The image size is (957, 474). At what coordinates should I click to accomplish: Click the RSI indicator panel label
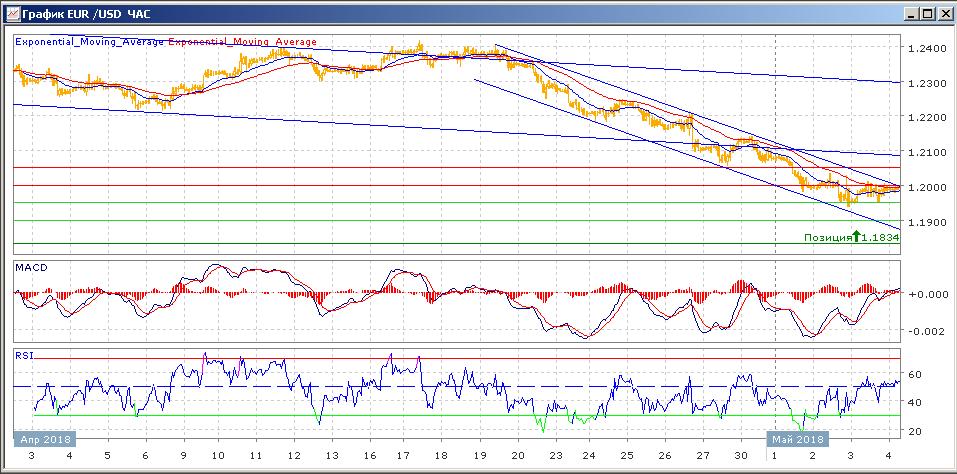click(23, 354)
